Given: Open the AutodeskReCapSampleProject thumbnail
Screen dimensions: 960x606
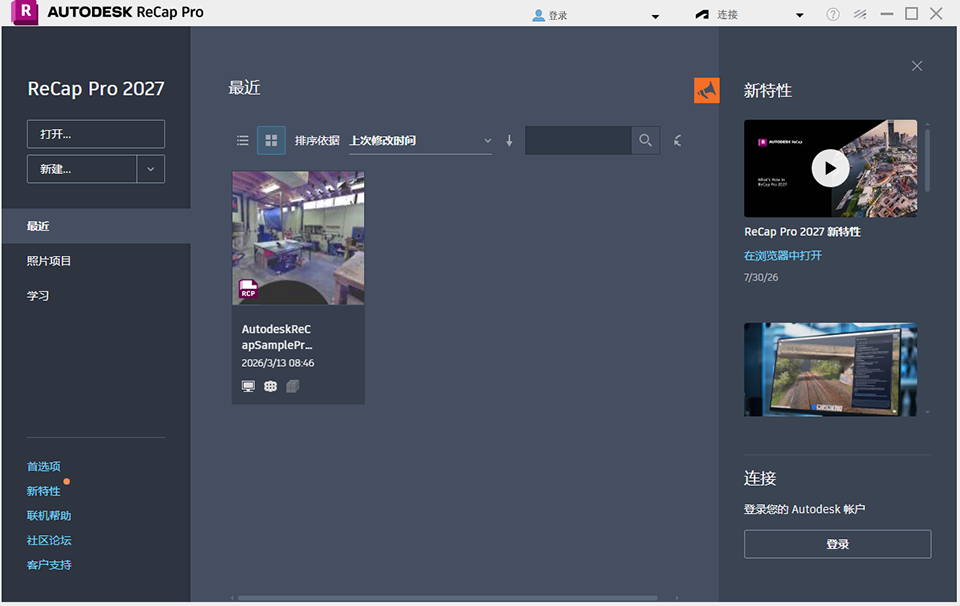Looking at the screenshot, I should tap(298, 238).
